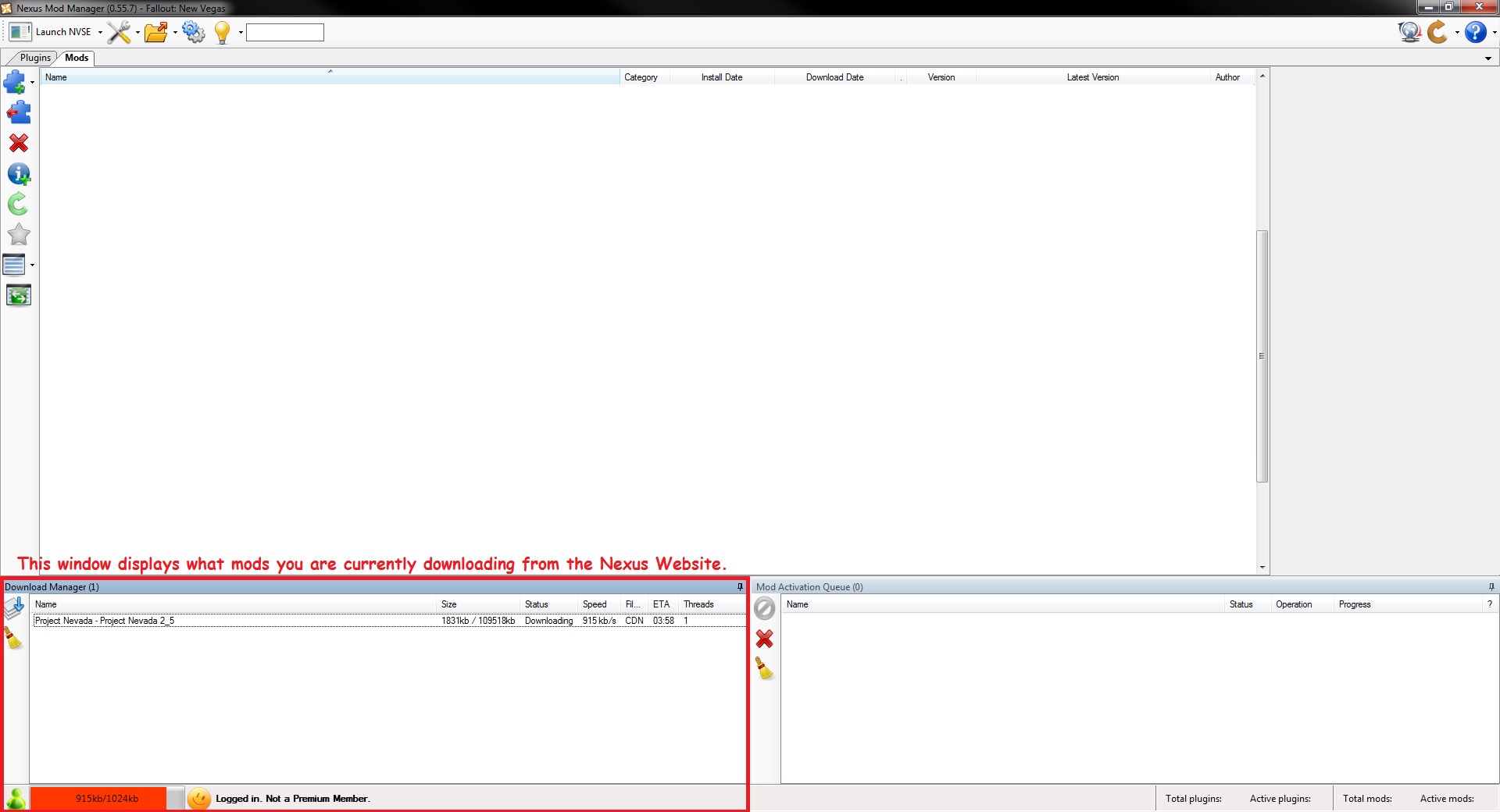
Task: Click the category list view icon
Action: tap(14, 265)
